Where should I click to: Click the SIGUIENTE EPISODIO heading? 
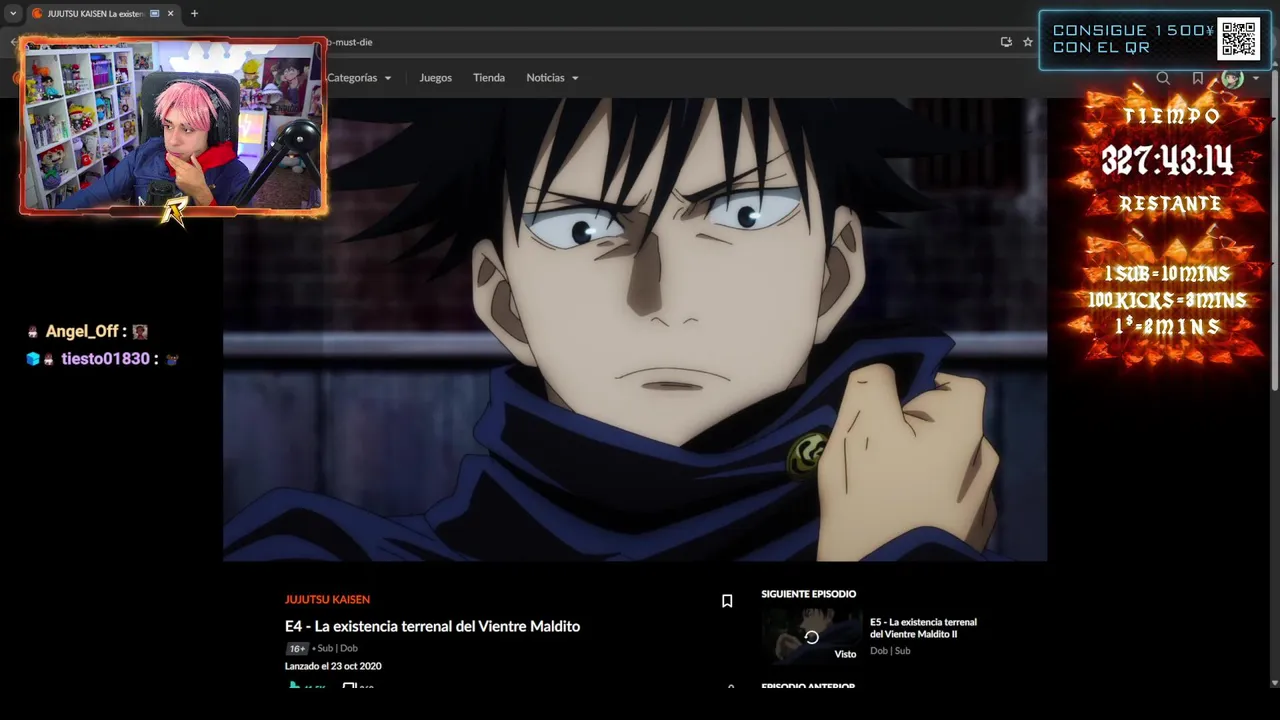(808, 594)
